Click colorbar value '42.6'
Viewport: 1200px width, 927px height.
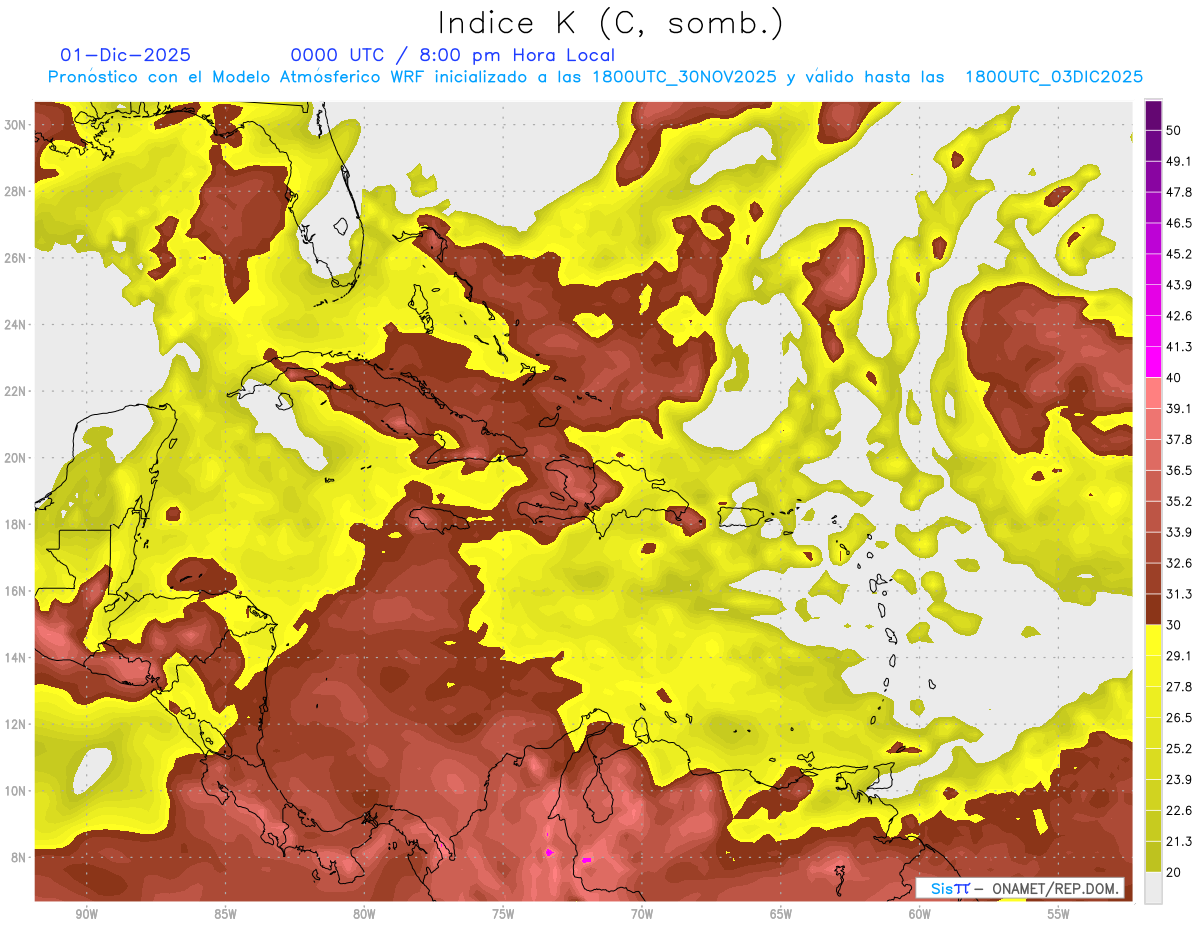click(1178, 316)
